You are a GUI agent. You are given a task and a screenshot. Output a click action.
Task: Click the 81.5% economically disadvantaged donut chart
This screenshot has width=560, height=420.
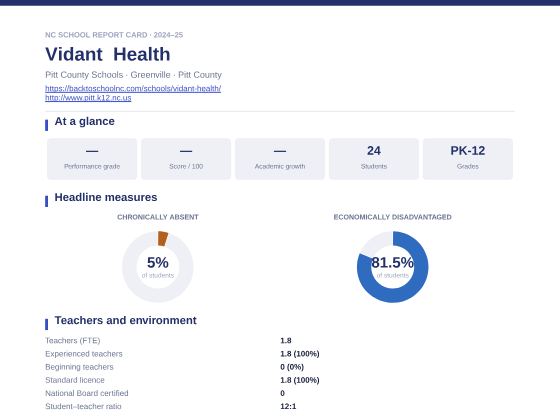392,267
